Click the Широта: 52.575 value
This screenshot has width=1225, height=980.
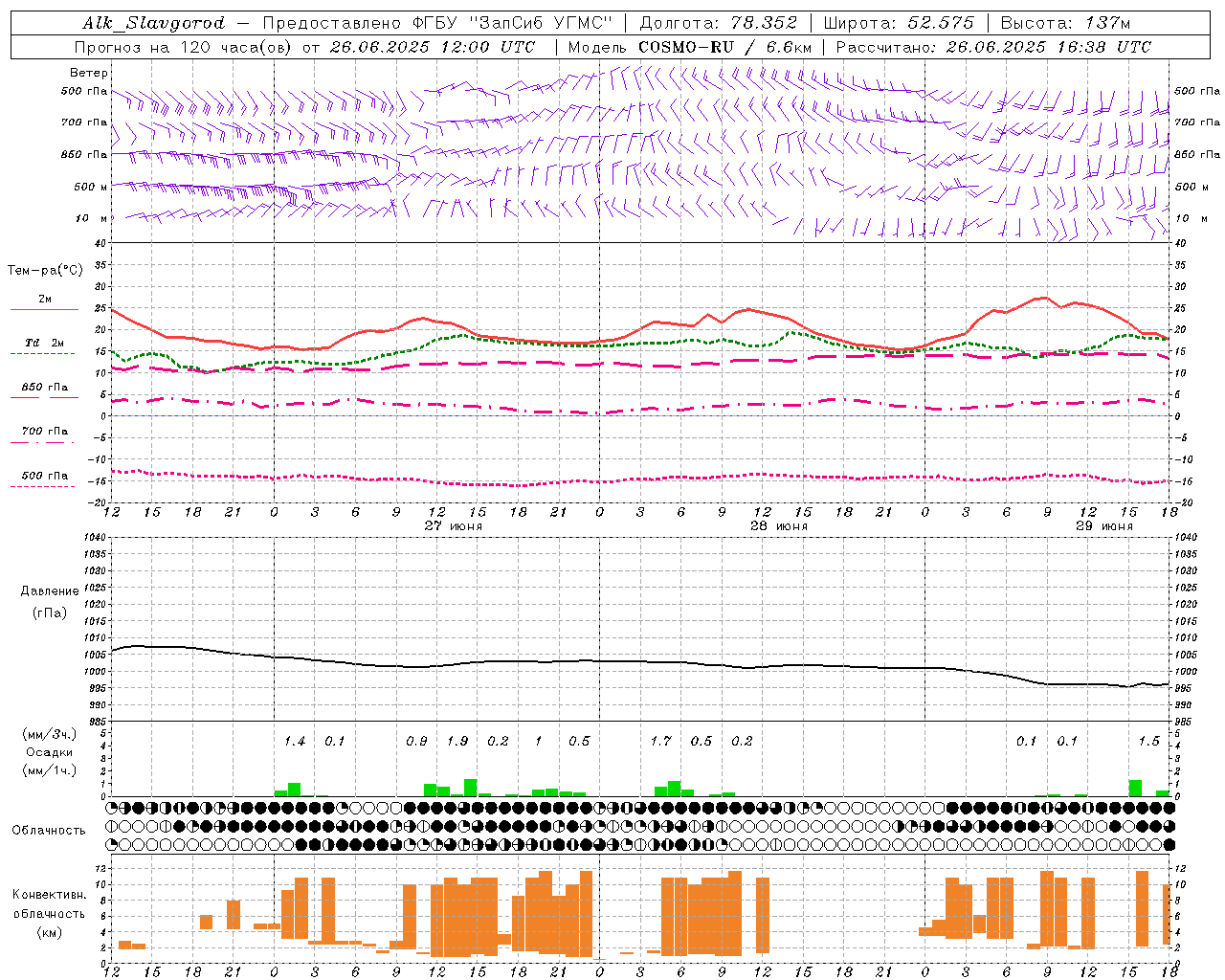(x=899, y=23)
